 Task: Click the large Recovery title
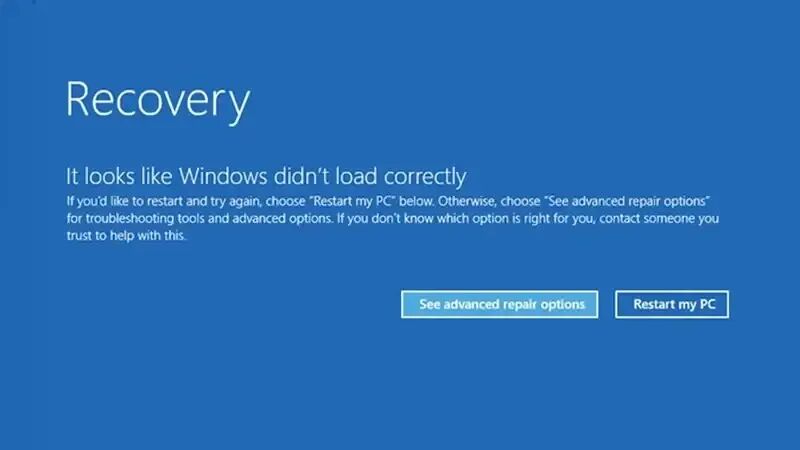tap(158, 101)
